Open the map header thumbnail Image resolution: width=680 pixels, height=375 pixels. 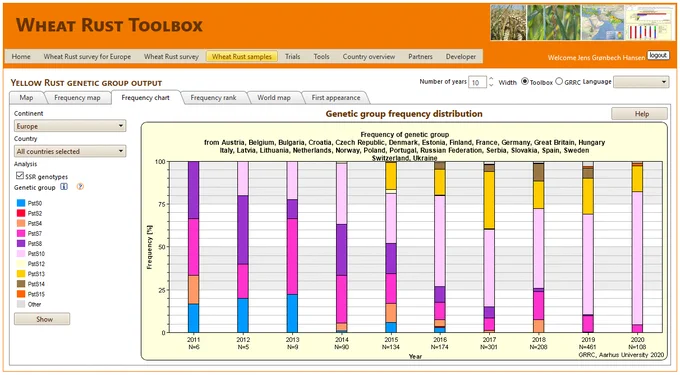click(x=602, y=23)
